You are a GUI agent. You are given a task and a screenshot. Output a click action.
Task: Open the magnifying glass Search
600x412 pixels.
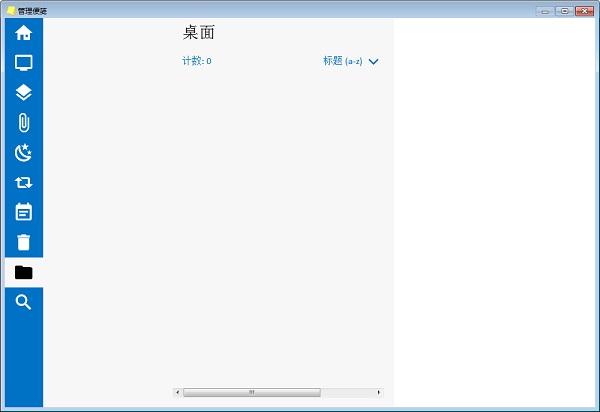pos(24,302)
